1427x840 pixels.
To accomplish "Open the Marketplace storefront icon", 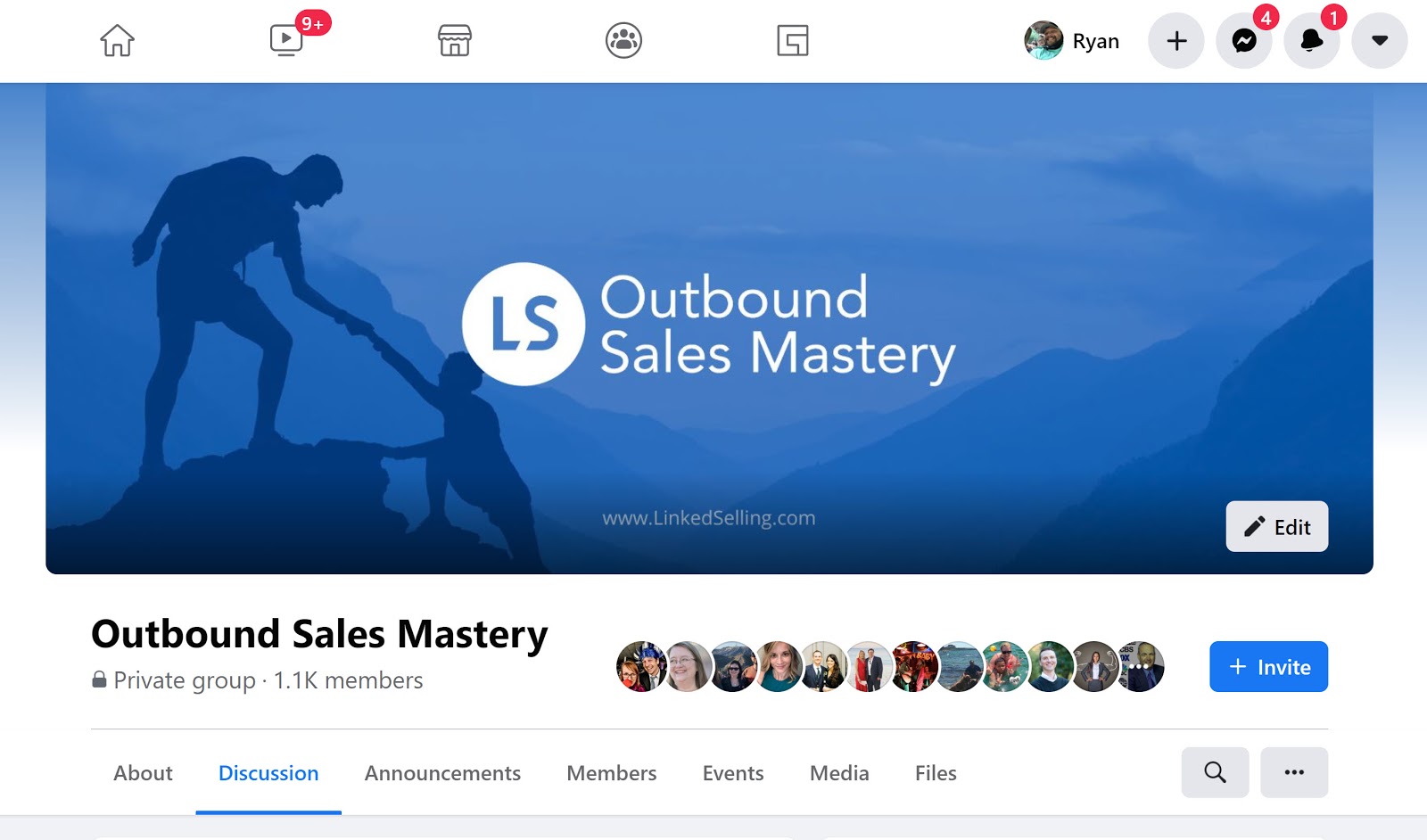I will [x=455, y=41].
